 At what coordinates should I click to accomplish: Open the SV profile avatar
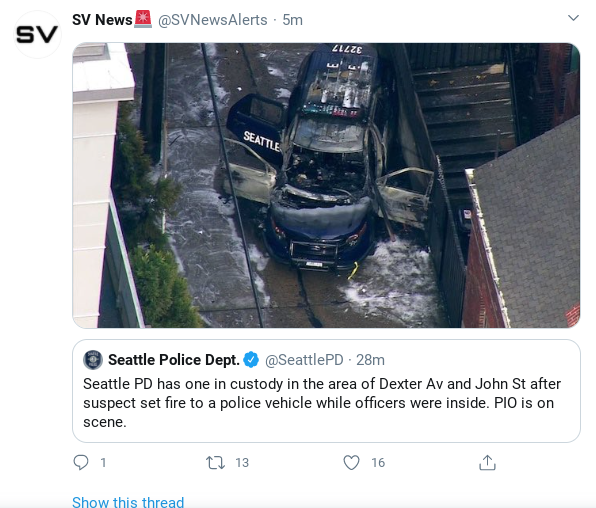(x=37, y=35)
